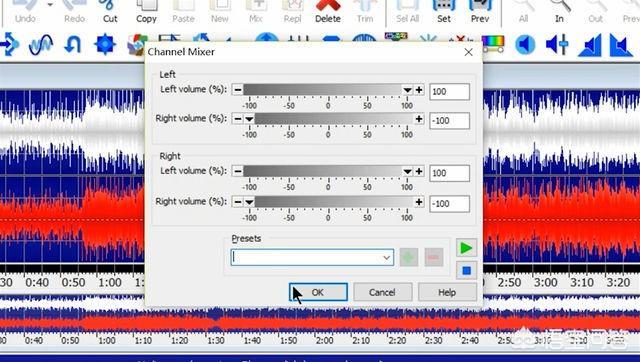Click Right channel's Right volume slider track

pyautogui.click(x=328, y=202)
